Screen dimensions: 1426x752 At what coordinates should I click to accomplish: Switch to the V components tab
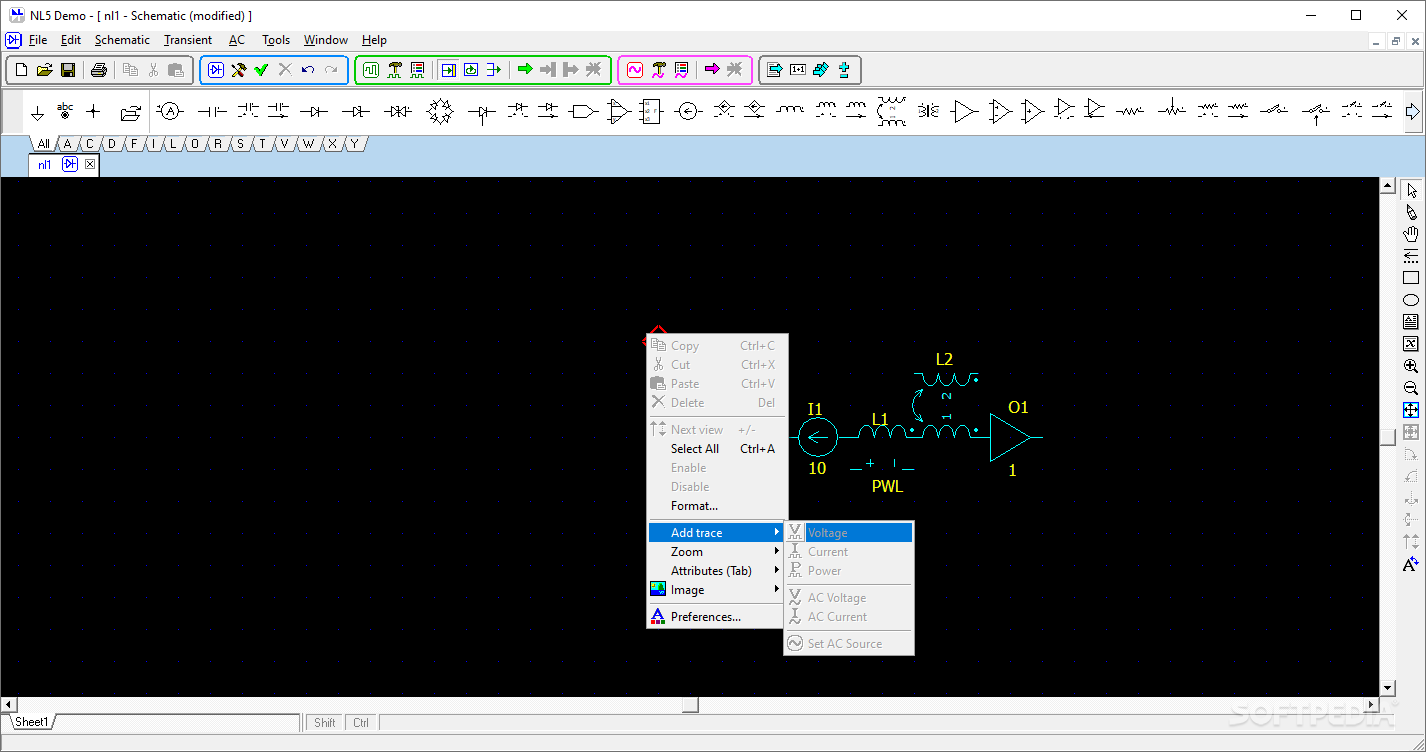pyautogui.click(x=284, y=144)
